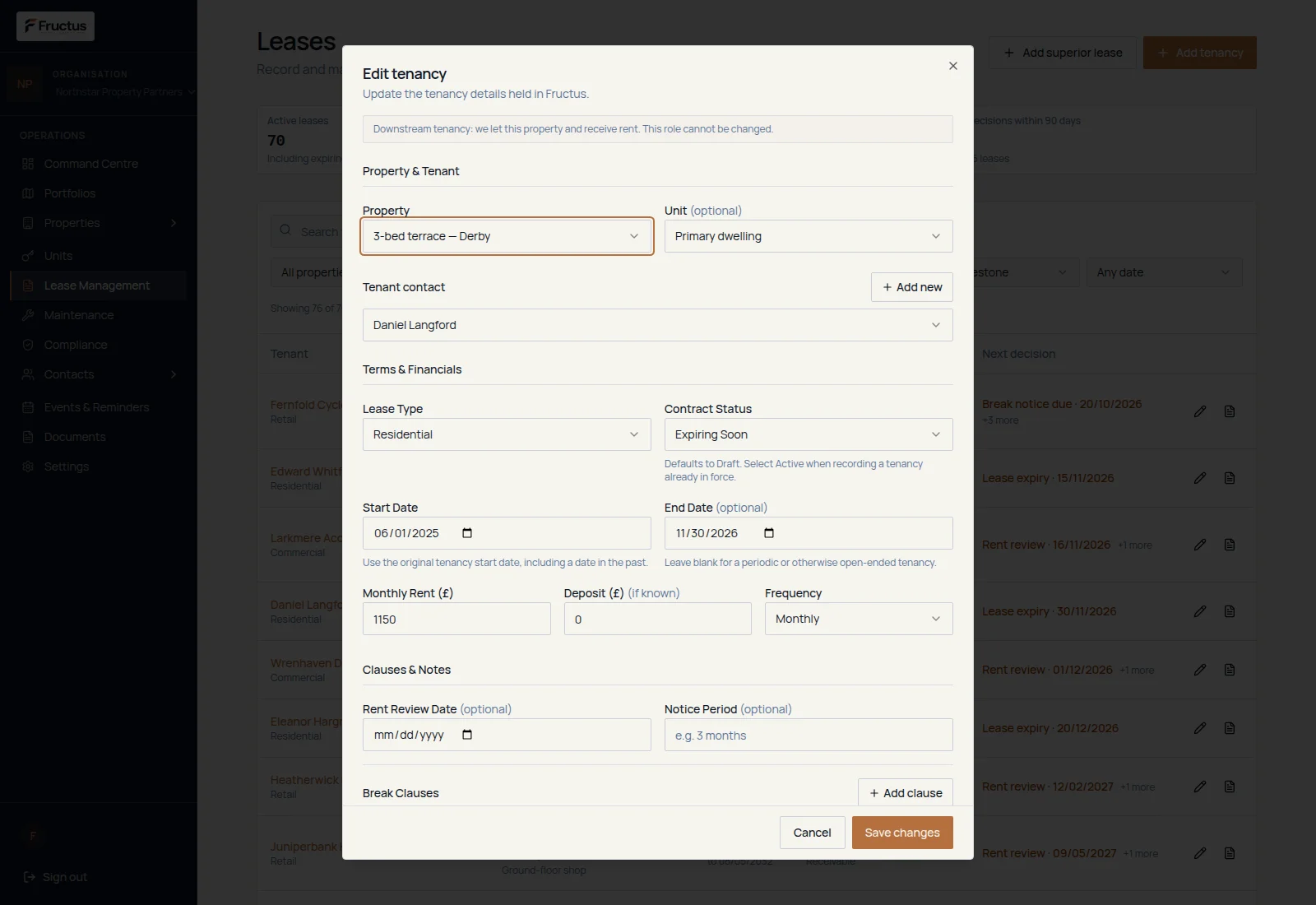Viewport: 1316px width, 905px height.
Task: Open the Contract Status dropdown
Action: click(809, 434)
